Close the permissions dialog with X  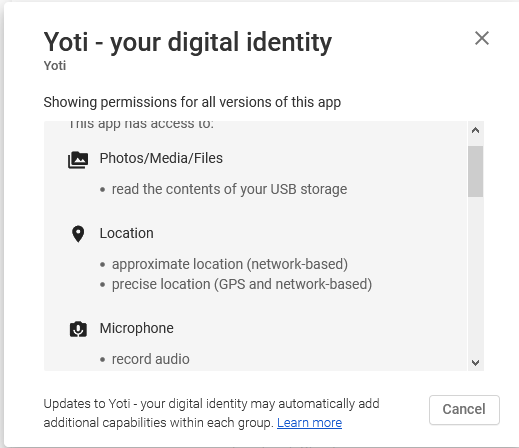[482, 38]
